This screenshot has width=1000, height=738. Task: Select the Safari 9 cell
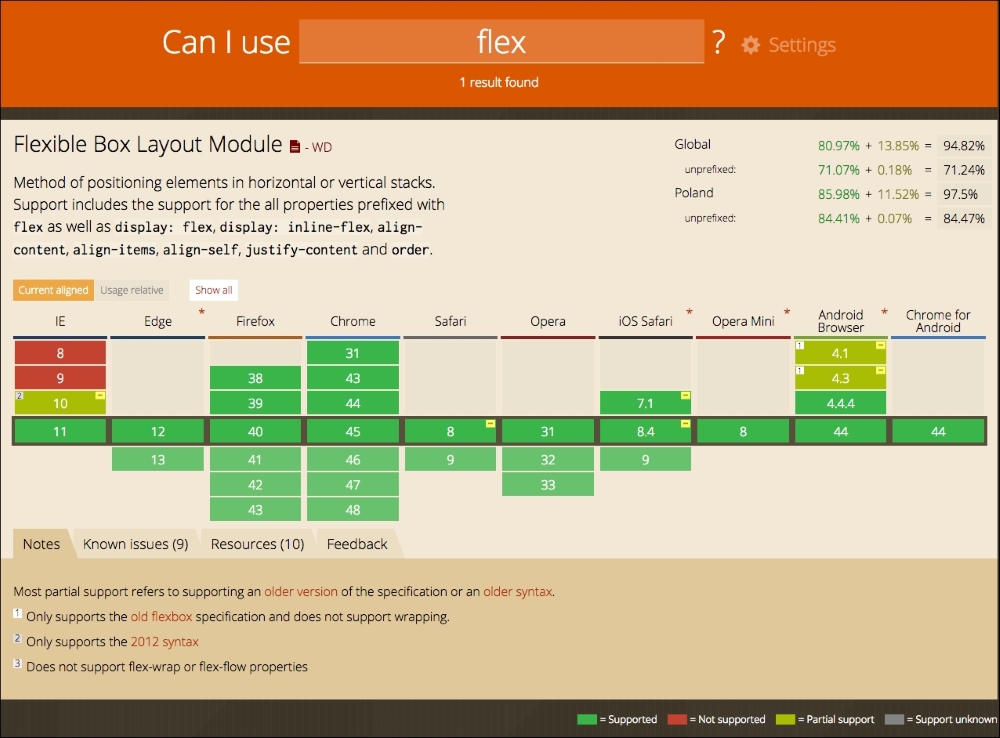click(450, 459)
